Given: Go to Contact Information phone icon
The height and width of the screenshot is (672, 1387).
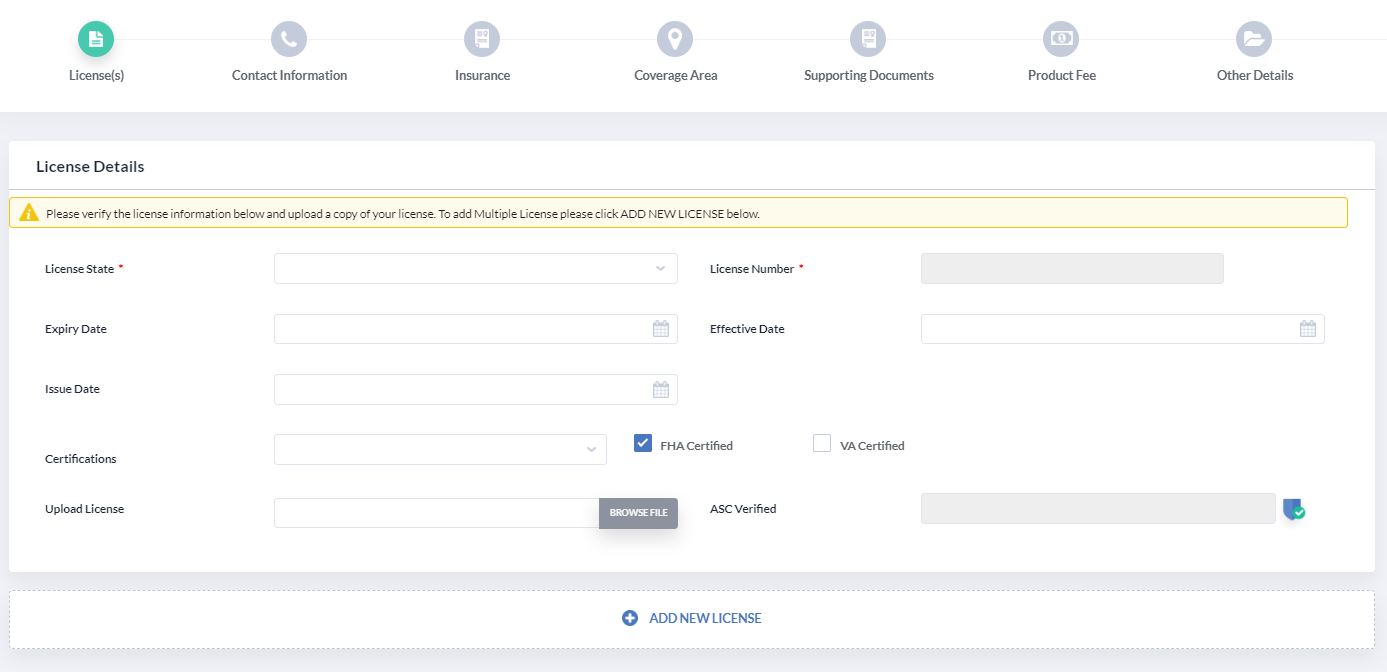Looking at the screenshot, I should [289, 39].
